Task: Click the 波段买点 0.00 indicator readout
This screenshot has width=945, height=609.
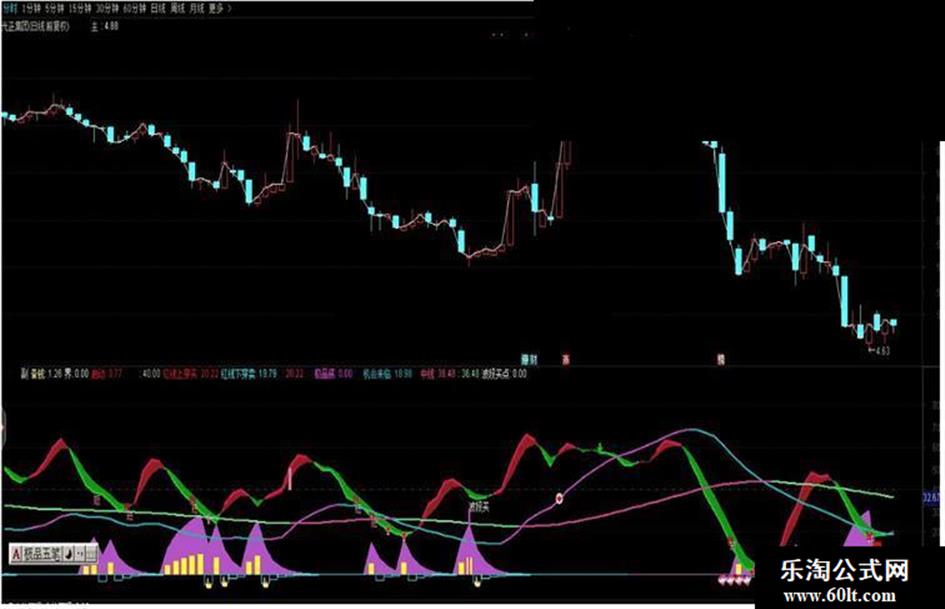Action: click(503, 374)
